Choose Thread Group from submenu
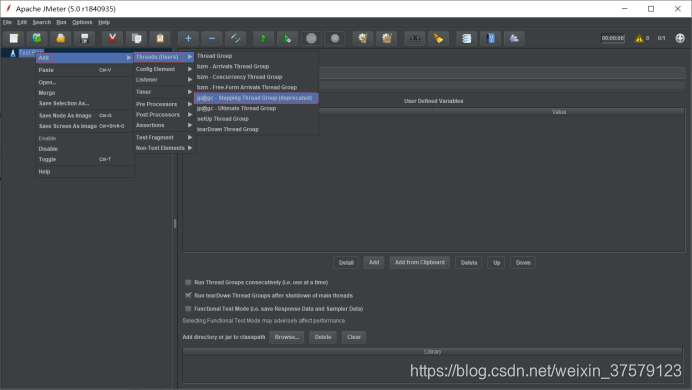The width and height of the screenshot is (692, 390). point(256,56)
